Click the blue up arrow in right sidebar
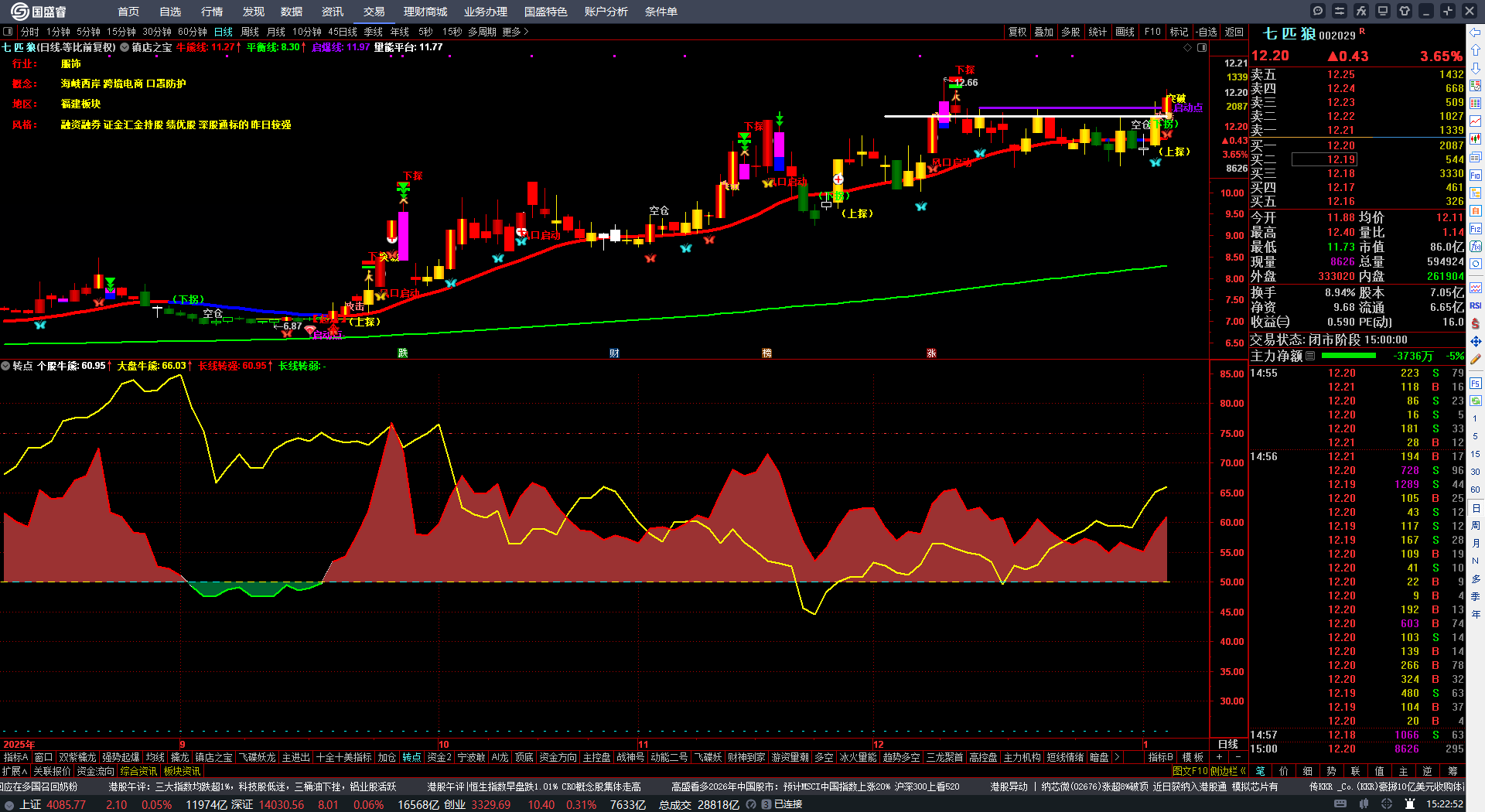 pos(1476,50)
